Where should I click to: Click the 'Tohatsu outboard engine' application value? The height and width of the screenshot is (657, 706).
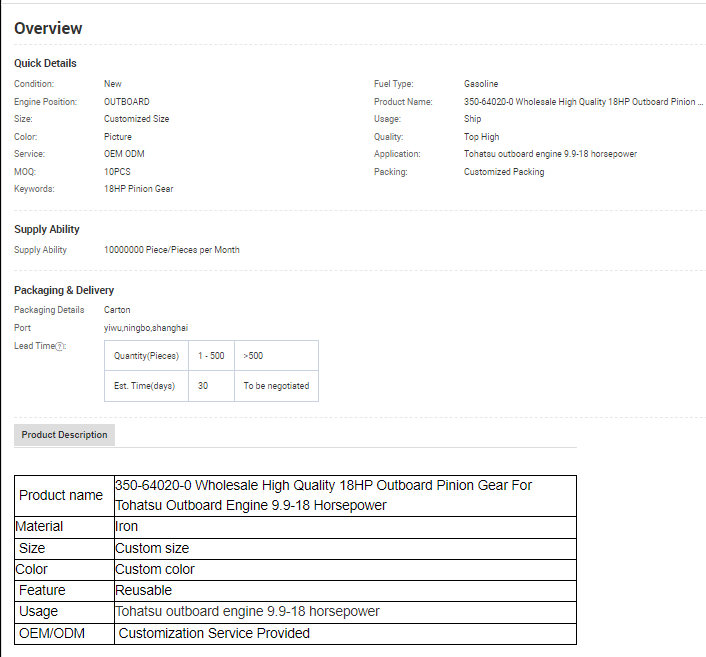point(550,154)
